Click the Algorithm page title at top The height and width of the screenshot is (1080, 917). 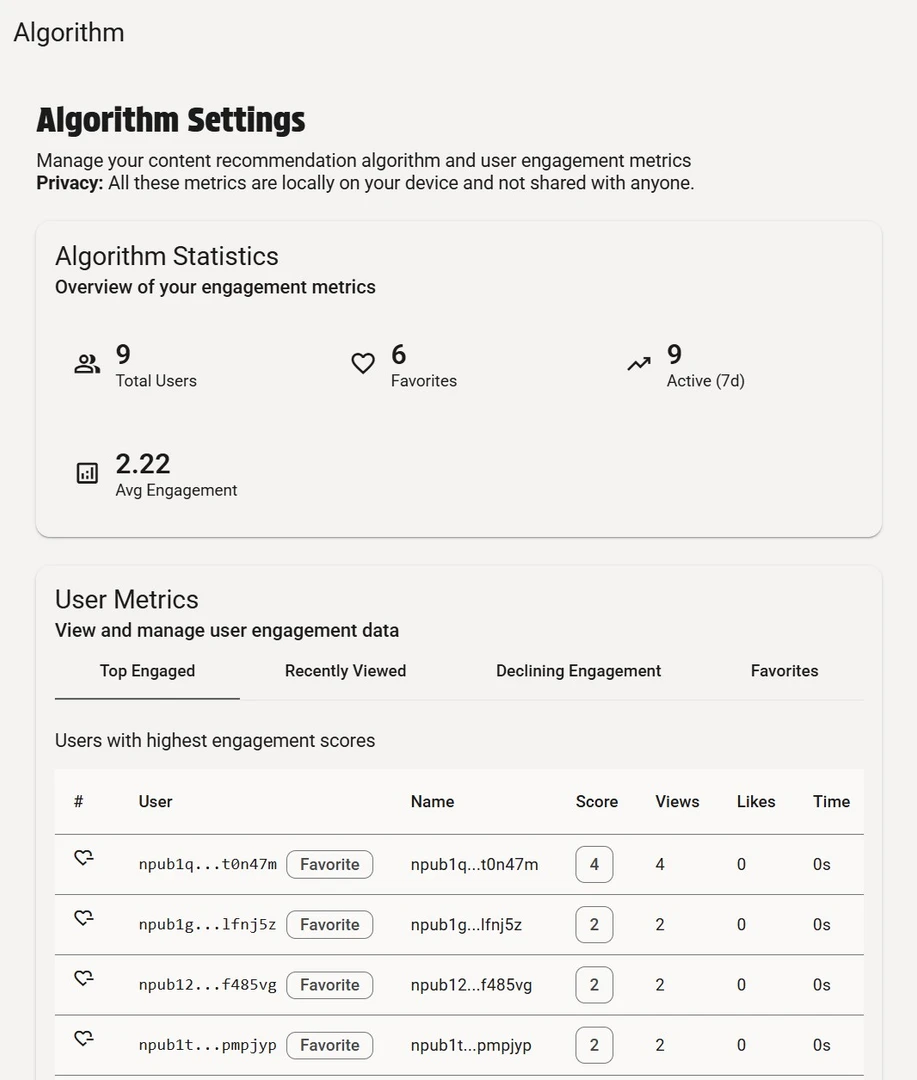(x=69, y=32)
